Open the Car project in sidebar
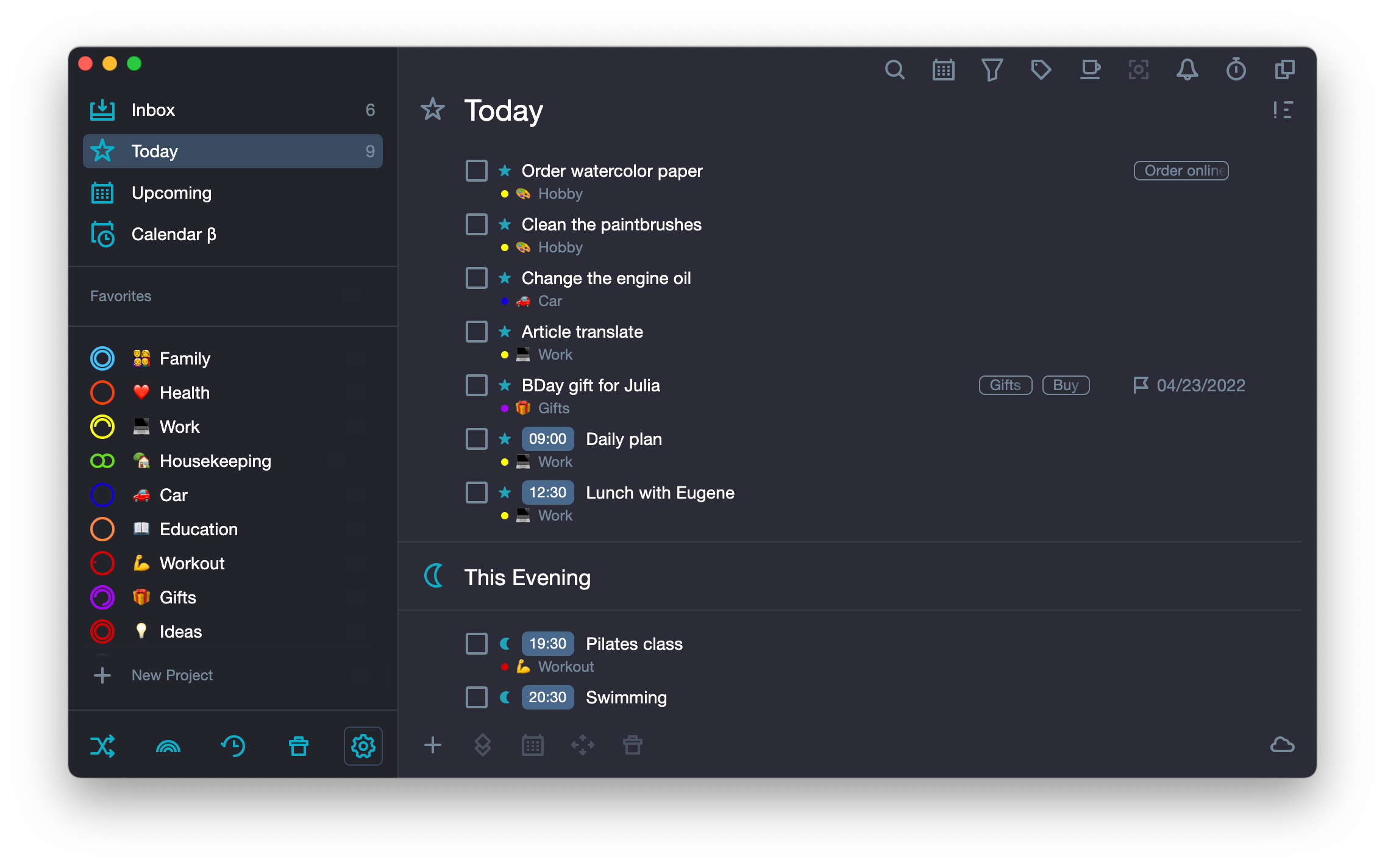Viewport: 1385px width, 868px height. click(x=233, y=495)
